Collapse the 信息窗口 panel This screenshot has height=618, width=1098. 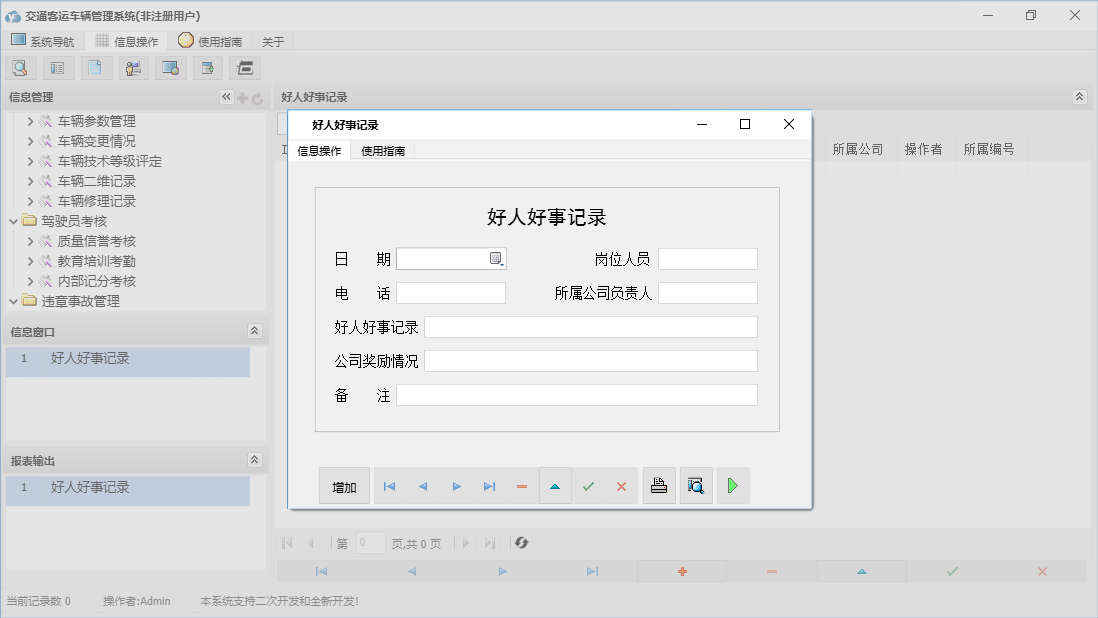pyautogui.click(x=255, y=330)
